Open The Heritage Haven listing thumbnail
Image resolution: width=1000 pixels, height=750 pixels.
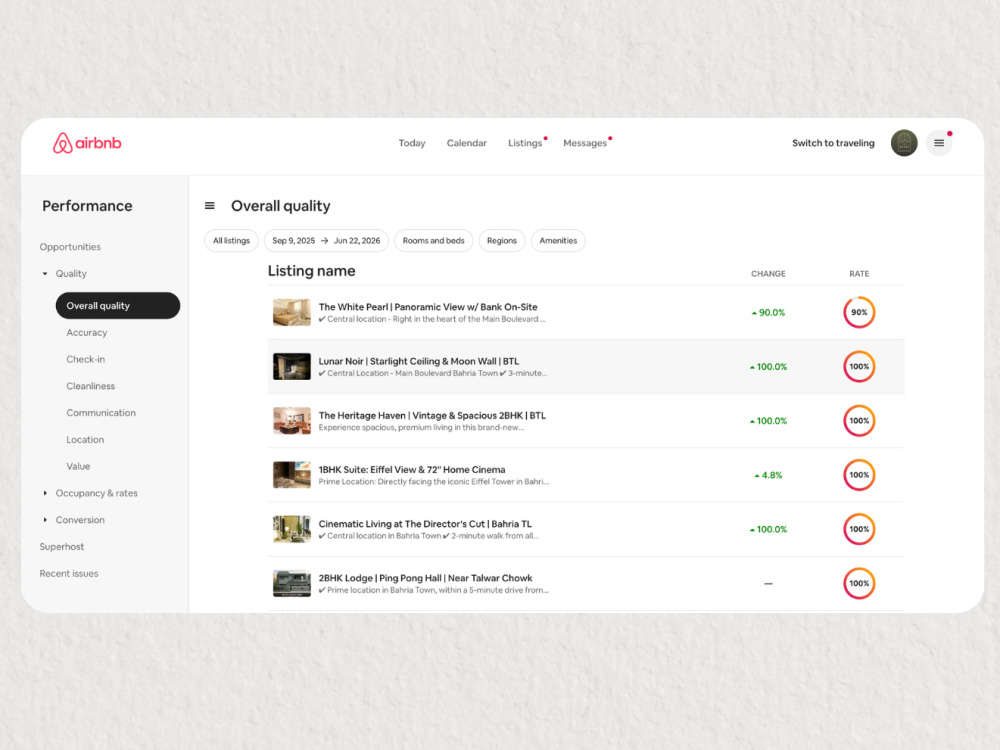[291, 421]
